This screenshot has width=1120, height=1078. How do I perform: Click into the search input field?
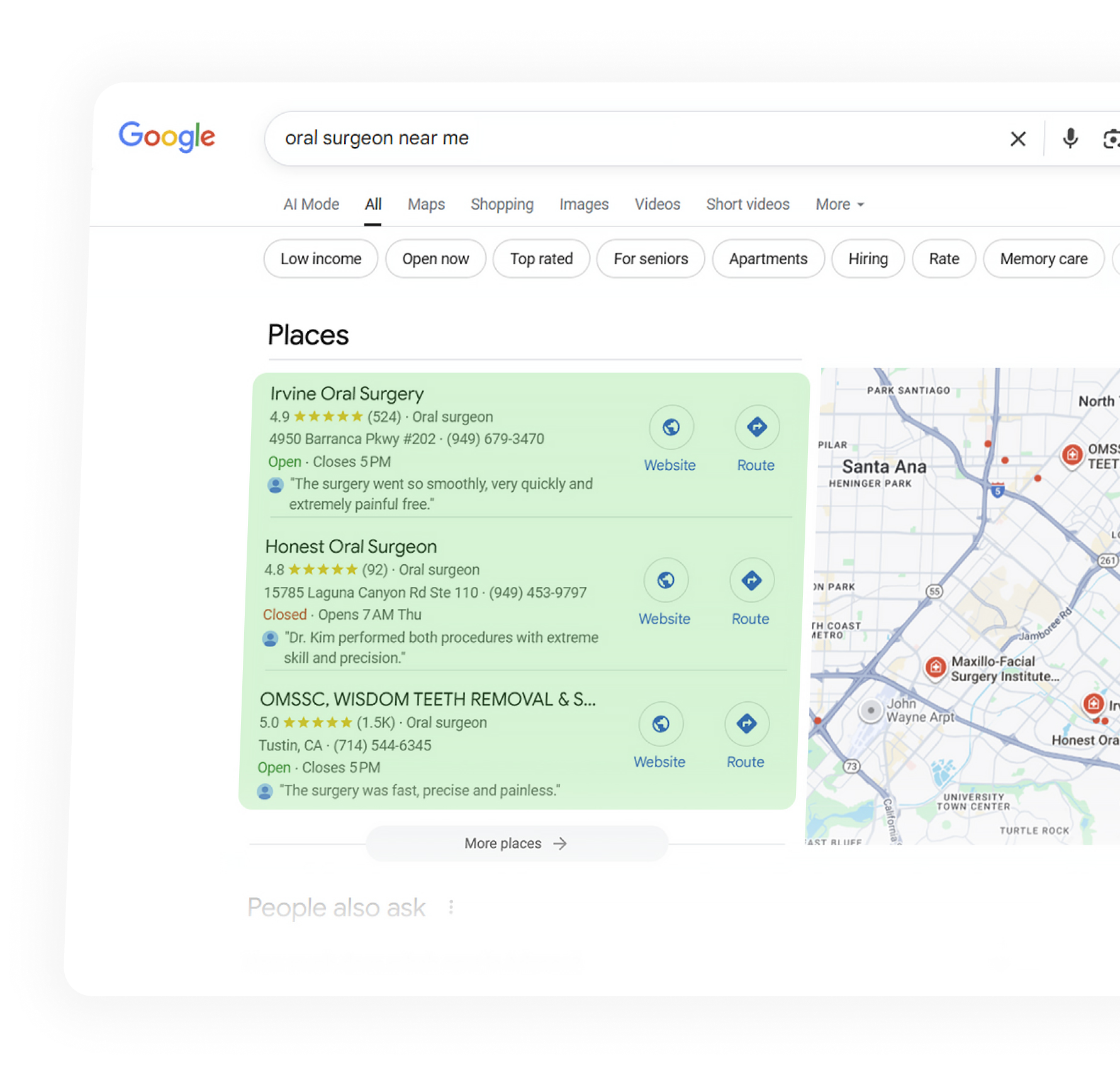(629, 138)
